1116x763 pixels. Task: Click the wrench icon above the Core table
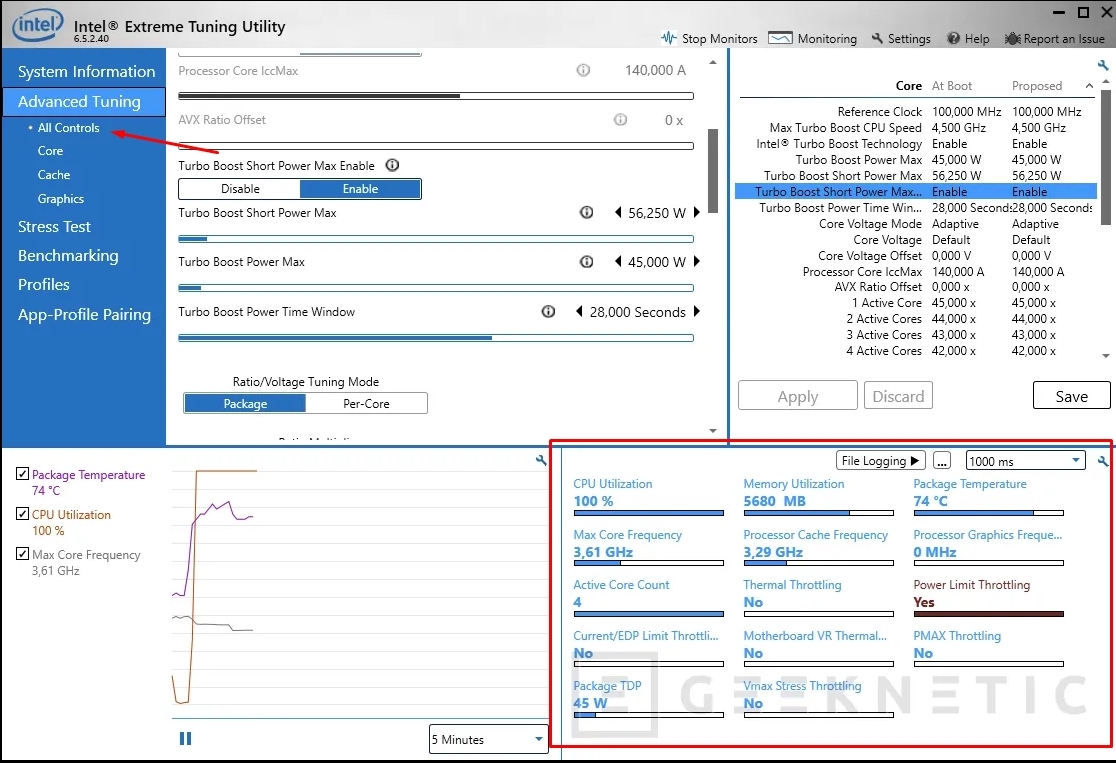click(x=1103, y=65)
